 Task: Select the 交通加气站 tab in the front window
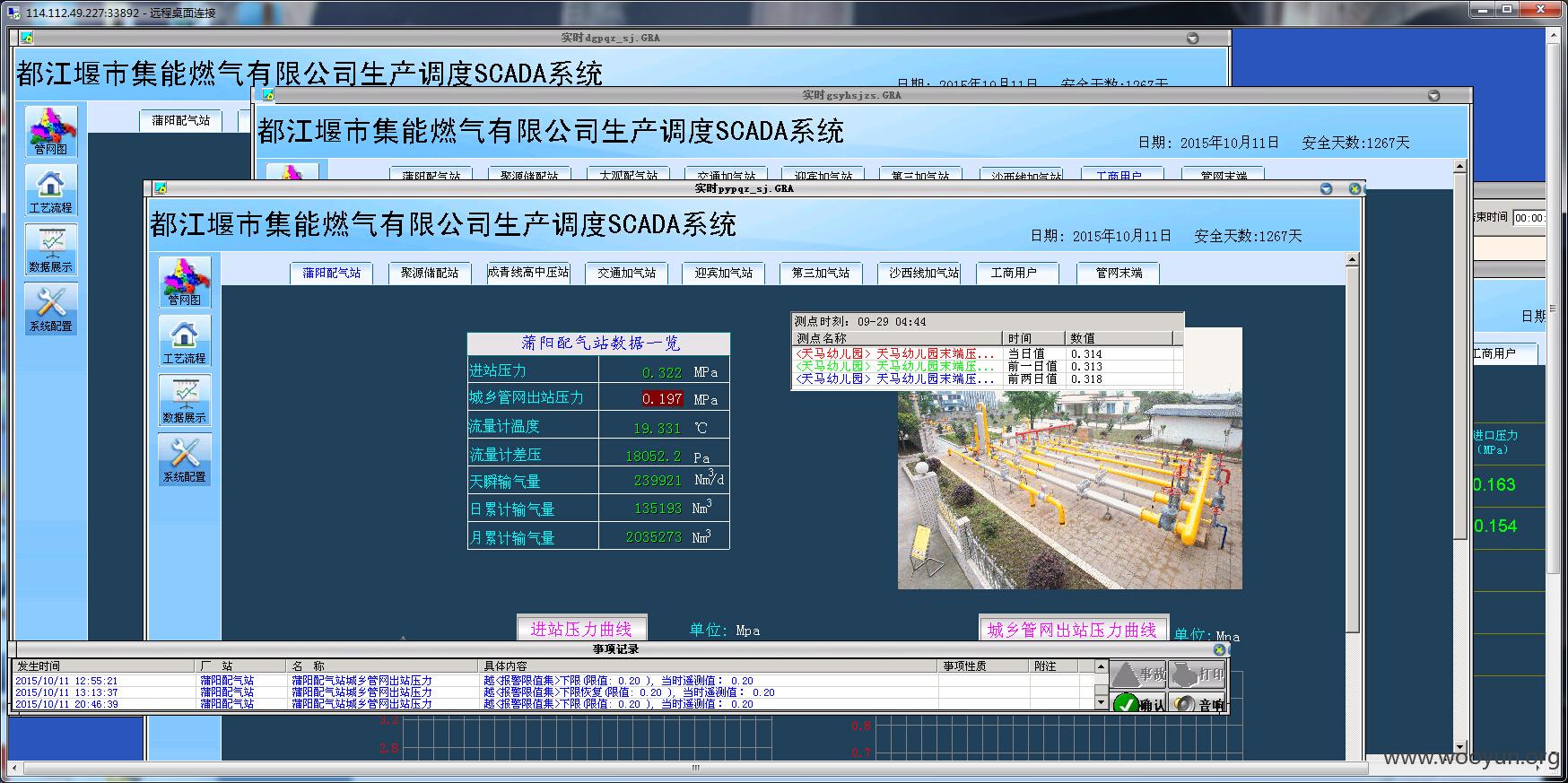(x=626, y=273)
